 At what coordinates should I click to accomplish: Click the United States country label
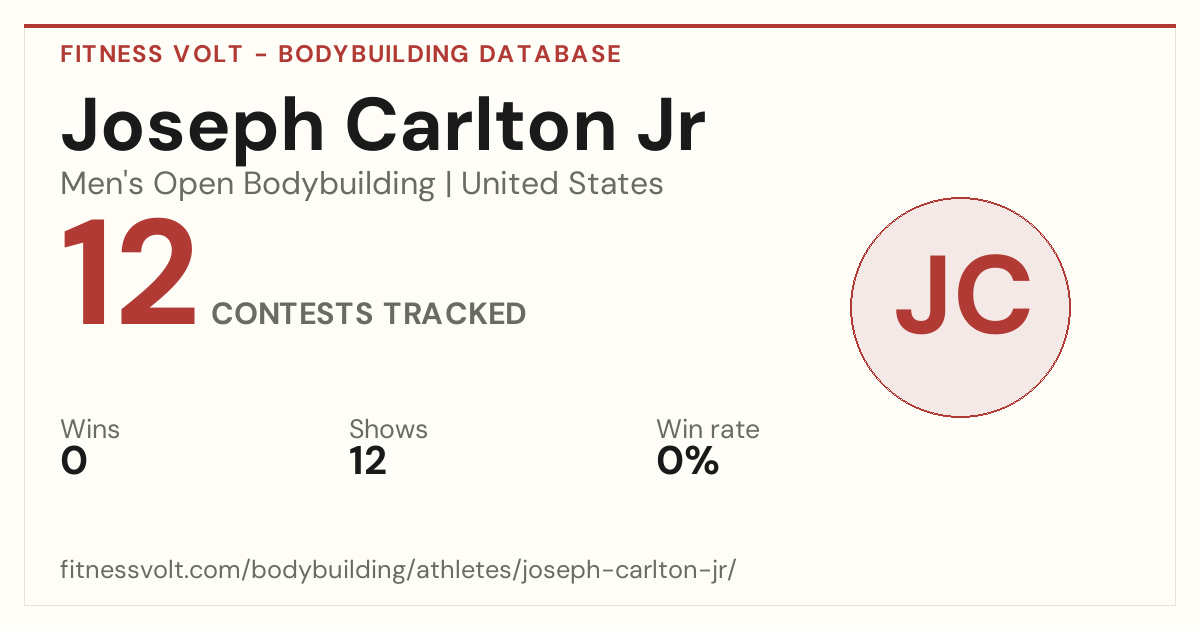562,184
